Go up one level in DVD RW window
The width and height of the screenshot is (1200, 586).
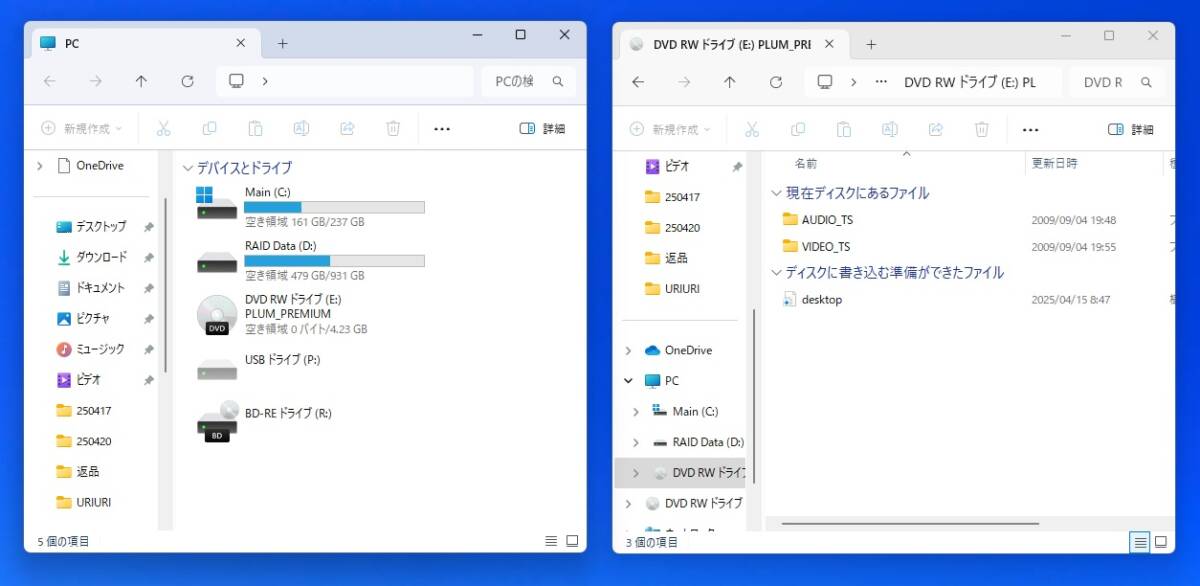[729, 82]
